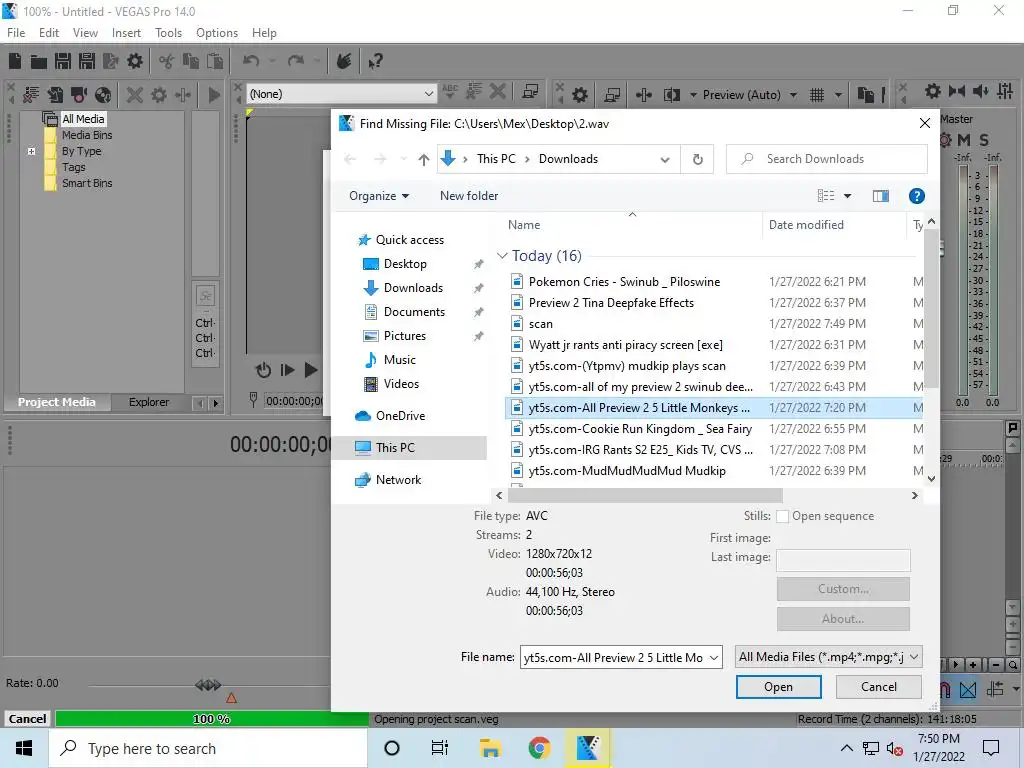Click the Video Preview settings gear icon
Viewport: 1024px width, 768px height.
[580, 95]
